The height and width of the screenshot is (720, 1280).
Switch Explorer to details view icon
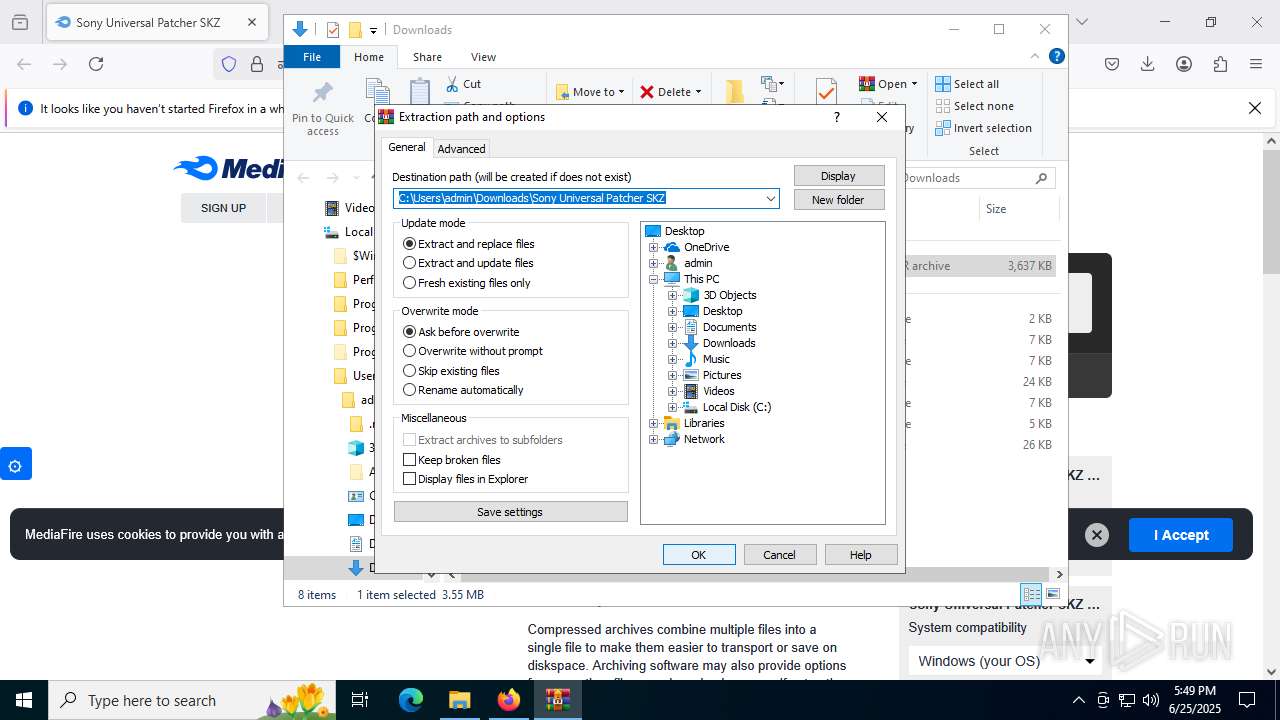tap(1031, 594)
